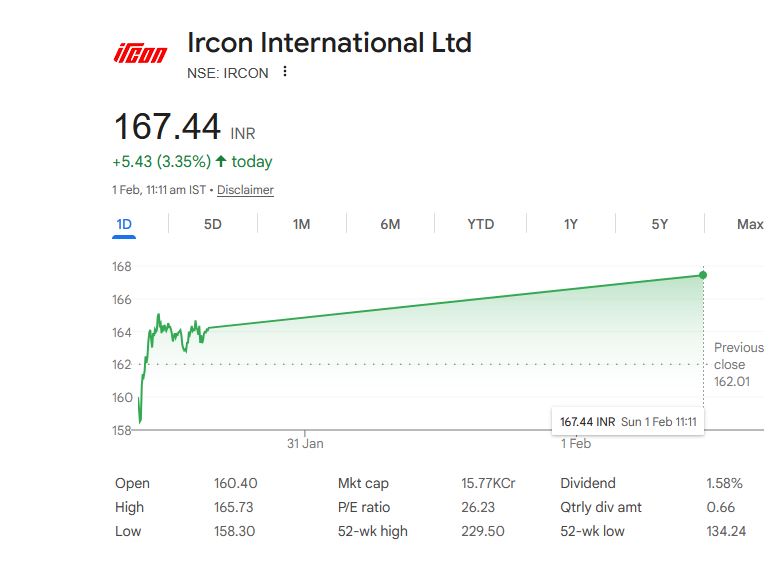Click the Previous close 162.01 label
The height and width of the screenshot is (579, 779).
tap(738, 364)
